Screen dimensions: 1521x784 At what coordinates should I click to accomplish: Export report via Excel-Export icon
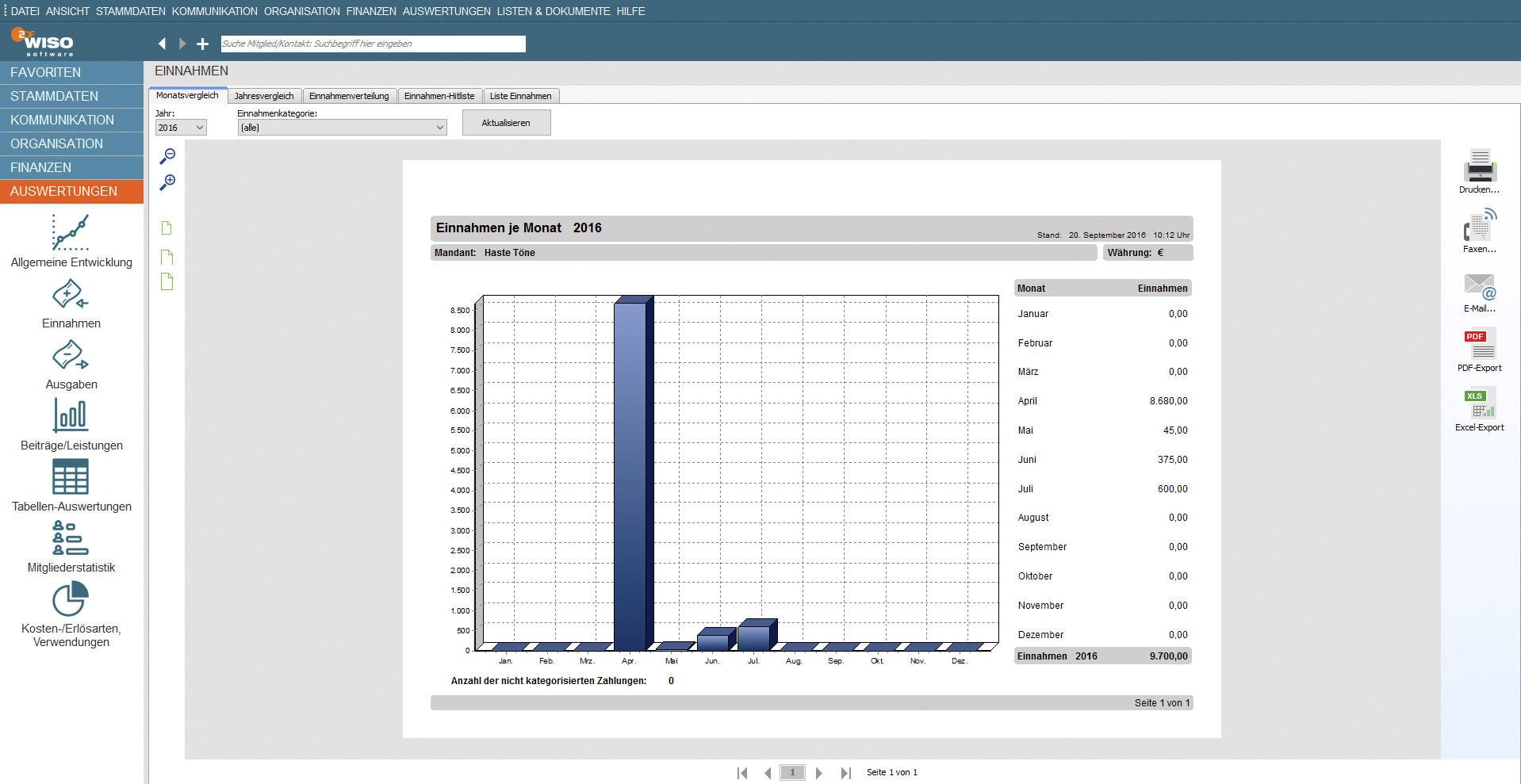(1479, 403)
